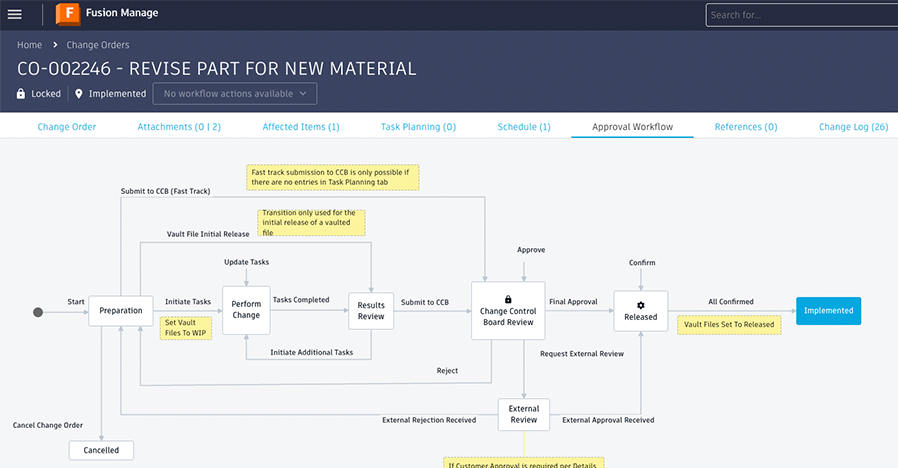Click the lock icon in Change Control Board Review
898x468 pixels.
(508, 299)
